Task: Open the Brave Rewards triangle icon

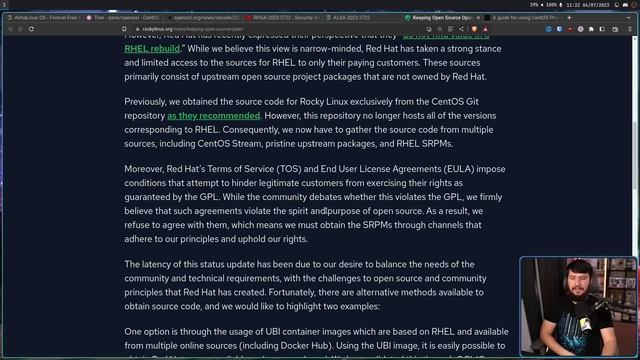Action: point(485,29)
